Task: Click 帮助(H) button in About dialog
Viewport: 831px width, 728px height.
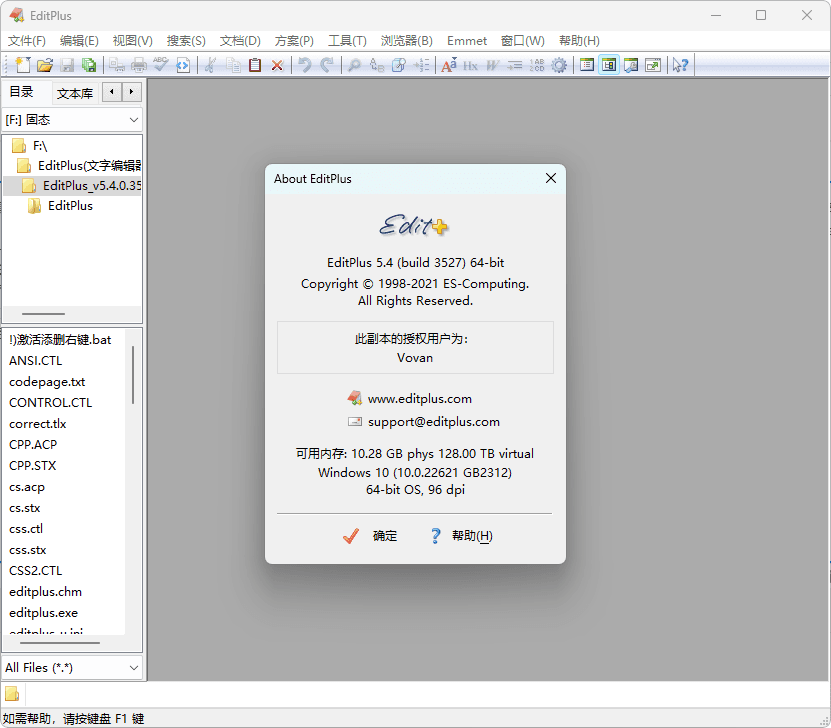Action: point(461,536)
